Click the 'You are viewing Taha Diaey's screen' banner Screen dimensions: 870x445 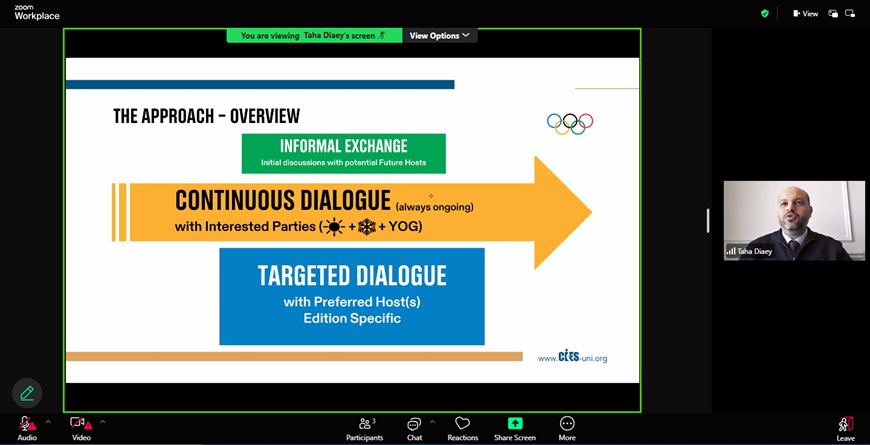point(313,36)
